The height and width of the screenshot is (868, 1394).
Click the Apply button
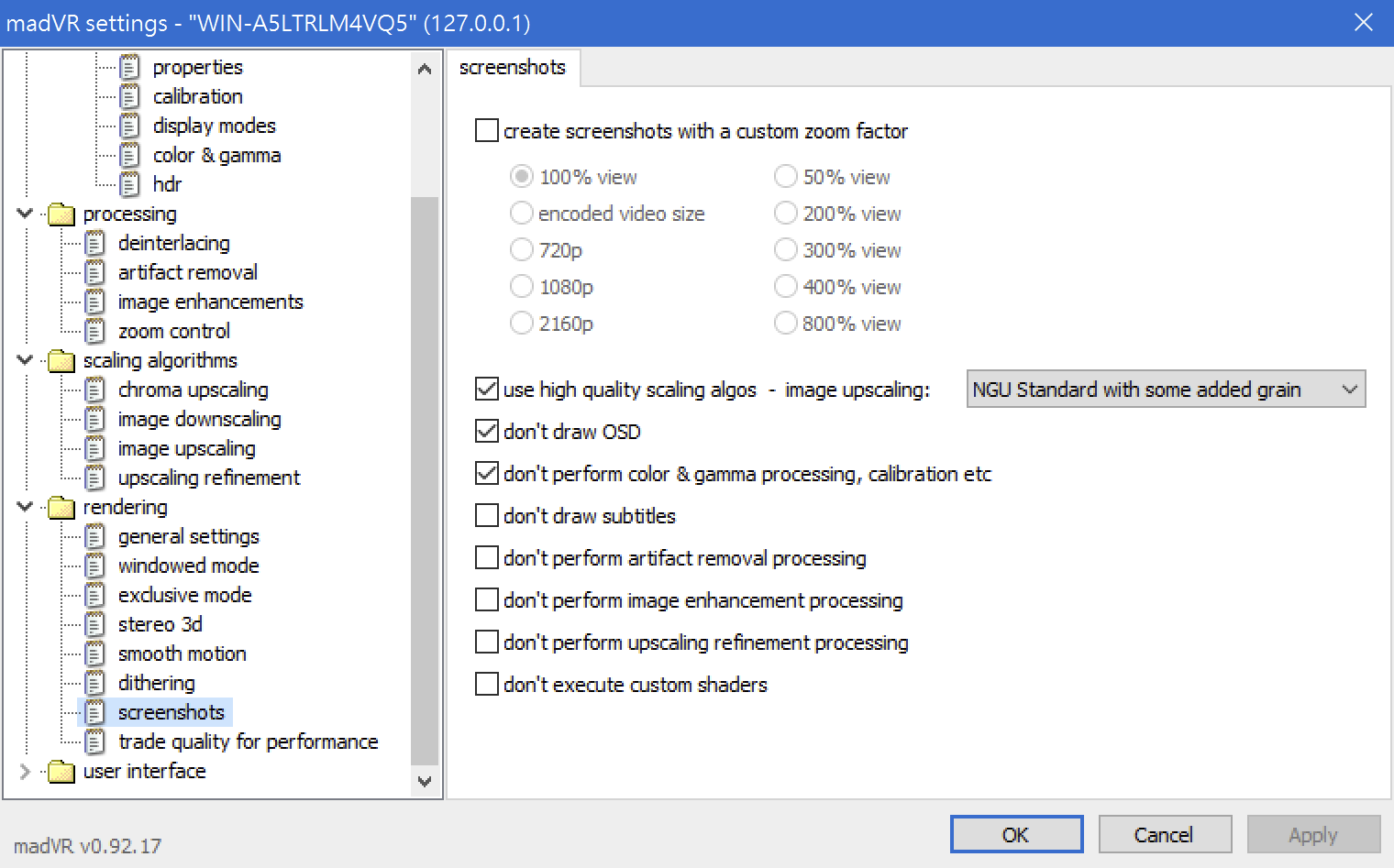click(x=1313, y=834)
